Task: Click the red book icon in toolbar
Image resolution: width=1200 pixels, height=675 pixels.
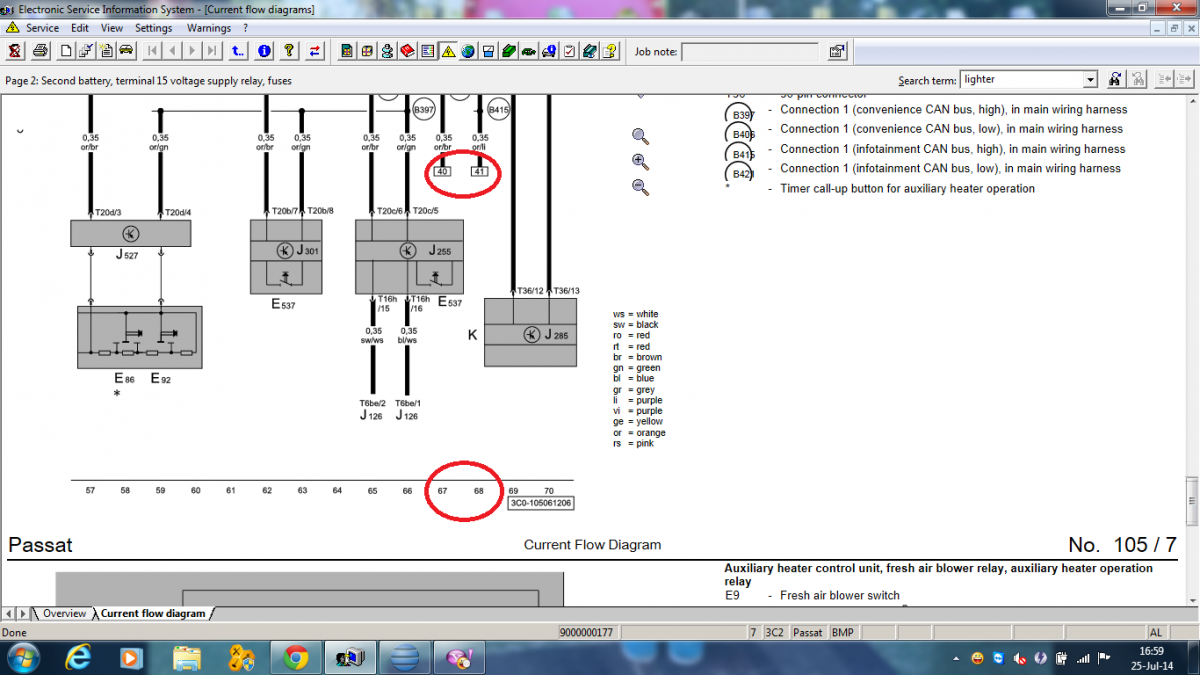Action: point(408,51)
